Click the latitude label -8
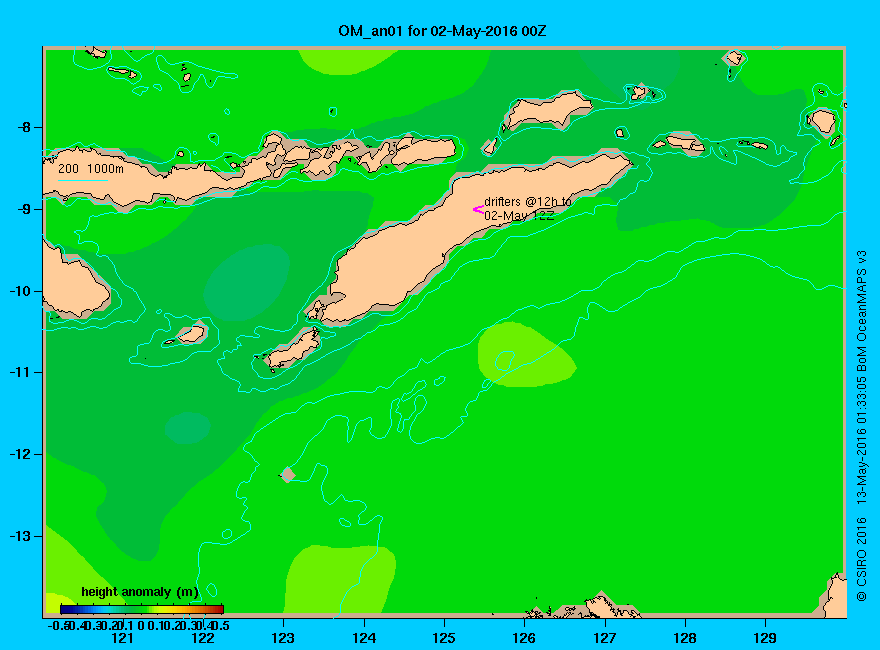 (x=23, y=127)
